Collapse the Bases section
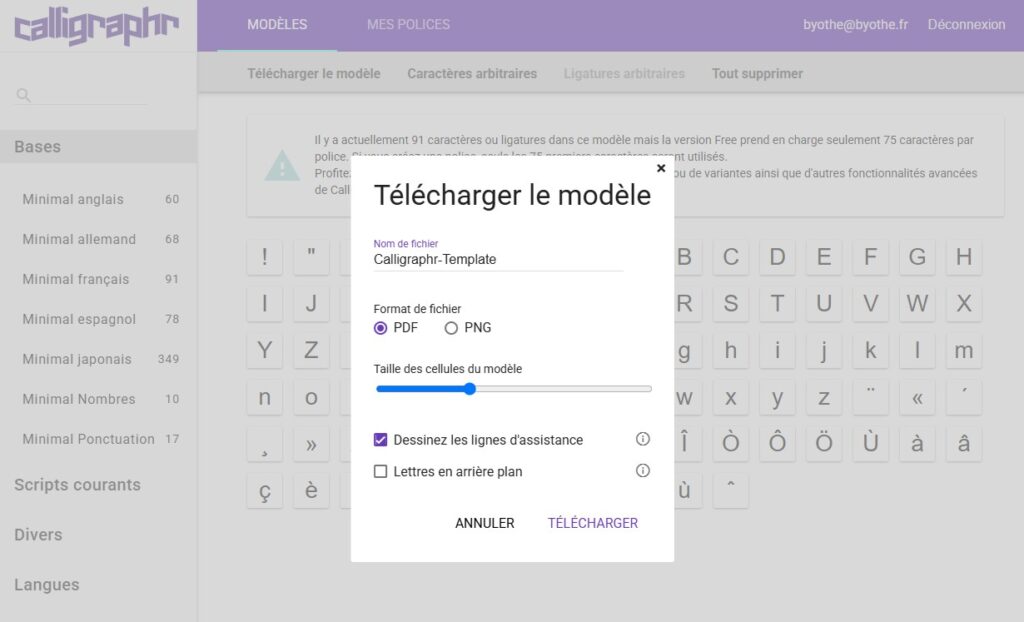Screen dimensions: 1024x622 (x=99, y=146)
